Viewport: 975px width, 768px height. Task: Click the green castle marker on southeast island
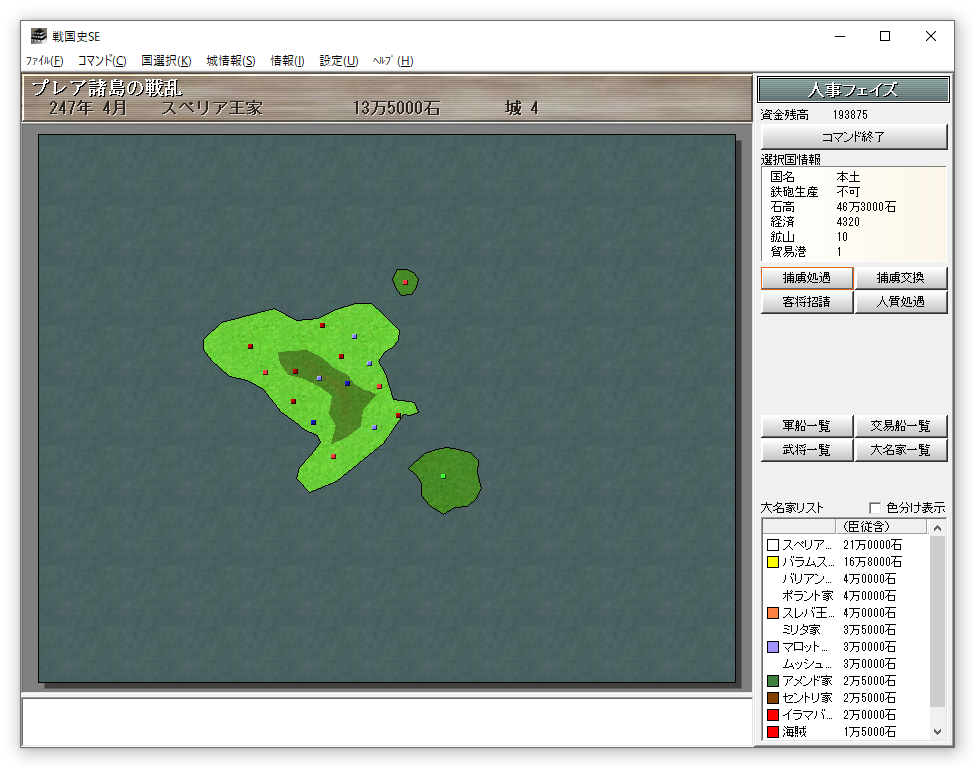click(443, 476)
